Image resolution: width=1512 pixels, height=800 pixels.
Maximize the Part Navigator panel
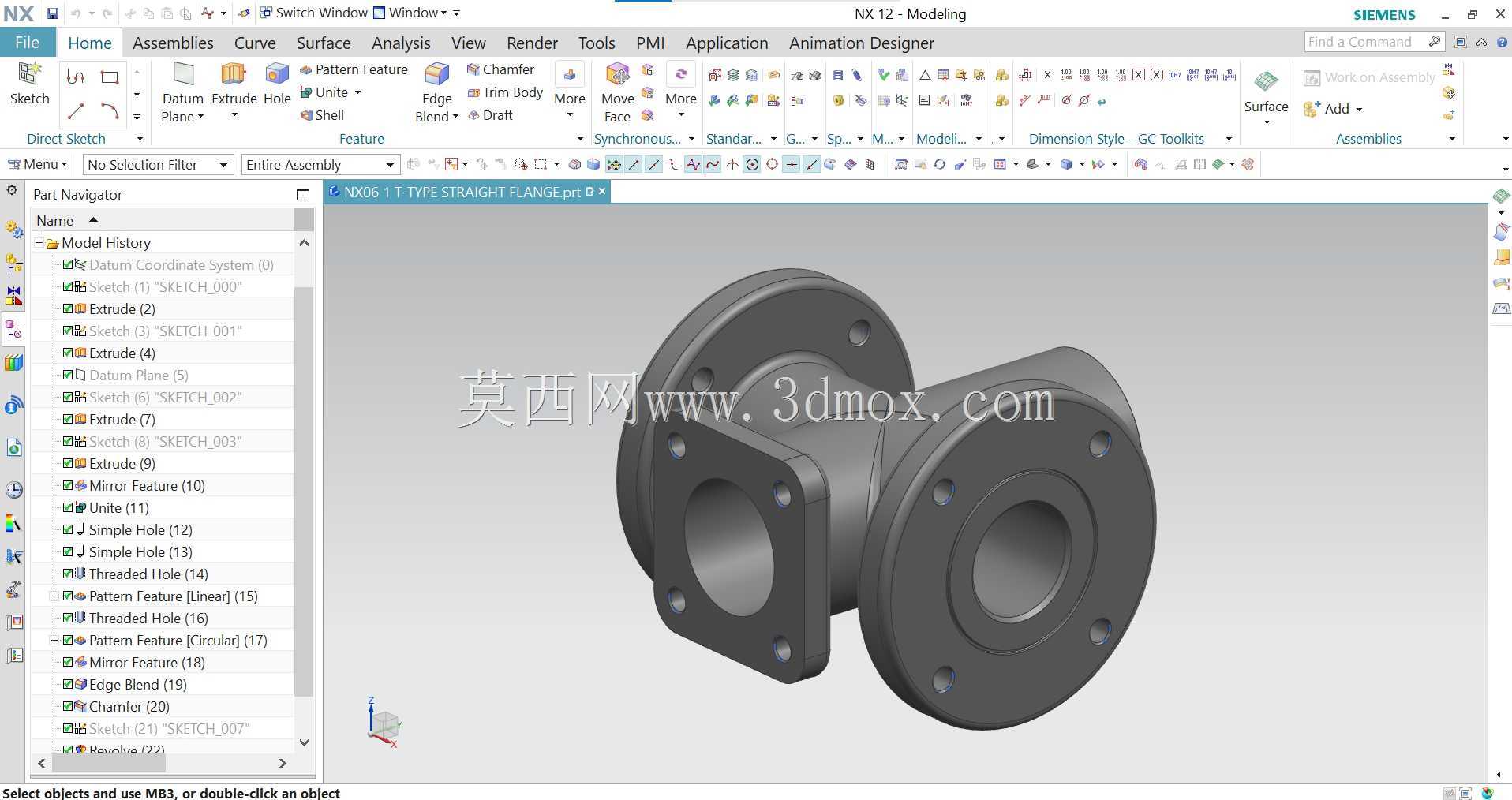coord(303,194)
